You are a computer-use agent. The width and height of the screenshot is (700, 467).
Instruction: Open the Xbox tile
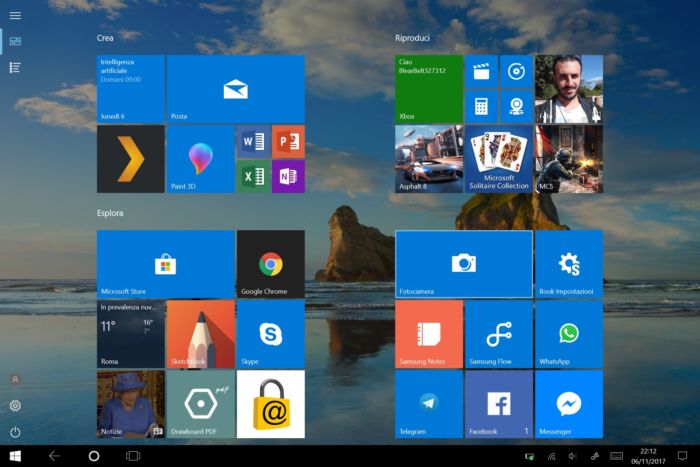pos(429,89)
